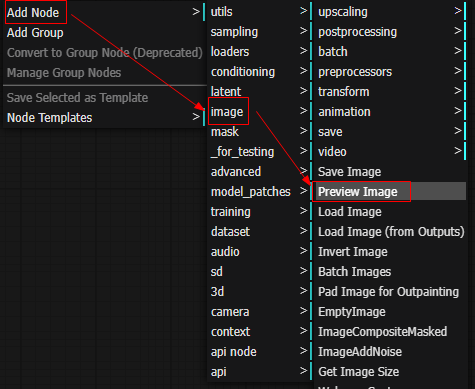Expand the transform submenu
This screenshot has height=389, width=475.
391,92
